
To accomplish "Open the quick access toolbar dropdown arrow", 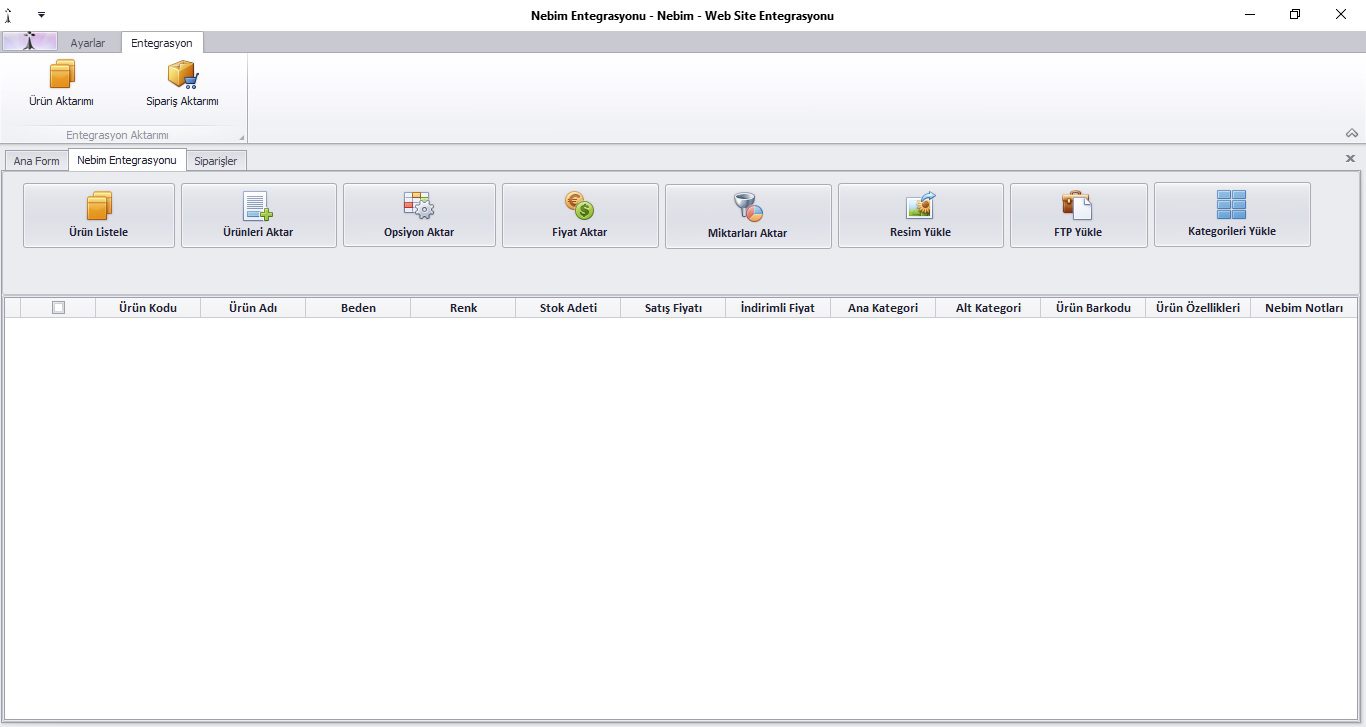I will pos(42,15).
